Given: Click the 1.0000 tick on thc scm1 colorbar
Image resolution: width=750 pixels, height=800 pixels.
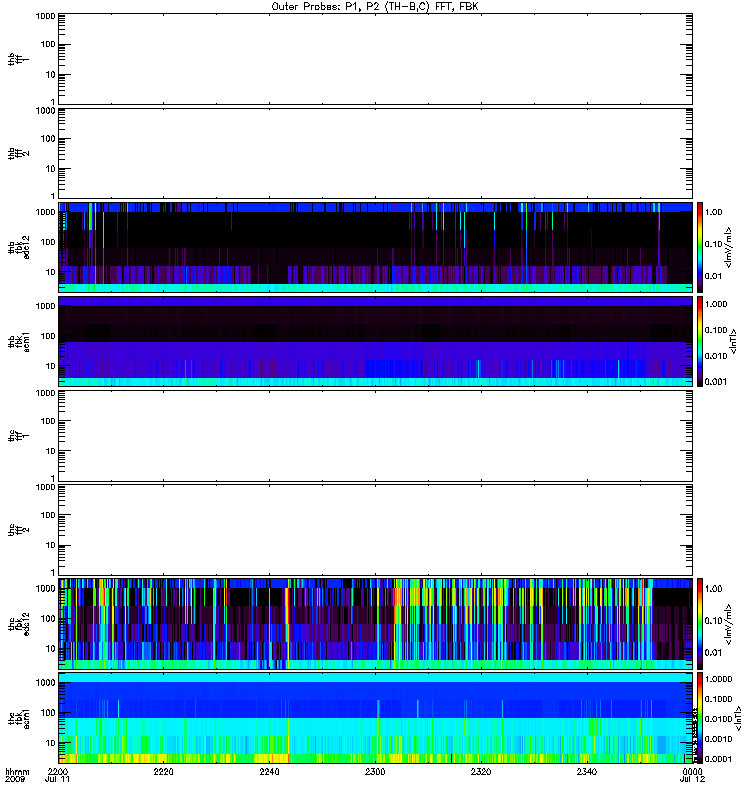Looking at the screenshot, I should point(718,679).
